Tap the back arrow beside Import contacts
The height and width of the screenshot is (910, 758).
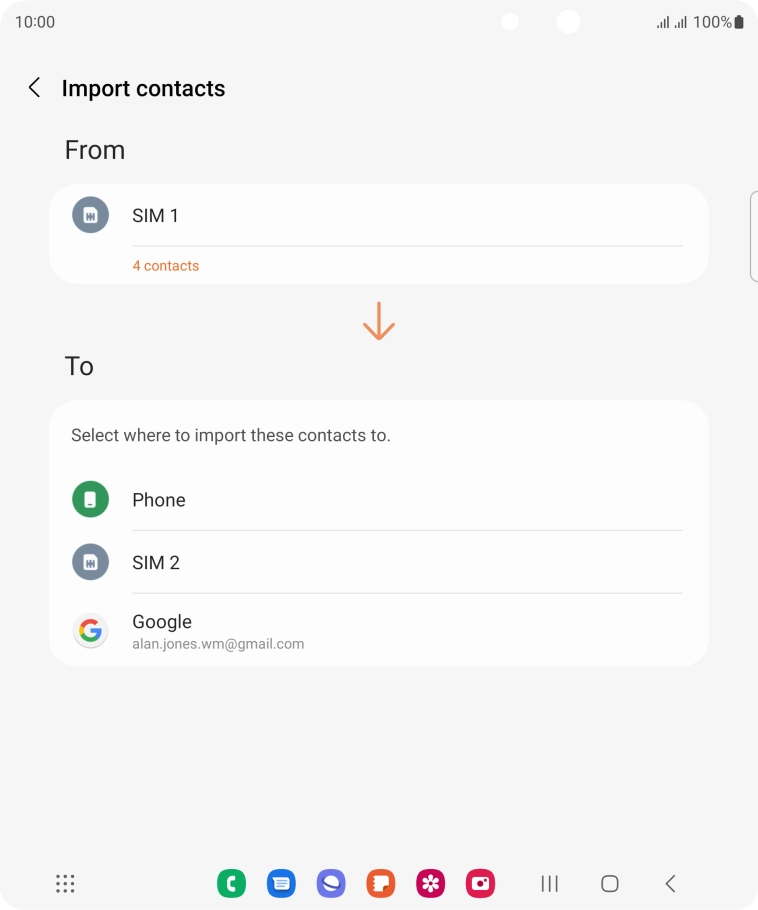tap(34, 88)
